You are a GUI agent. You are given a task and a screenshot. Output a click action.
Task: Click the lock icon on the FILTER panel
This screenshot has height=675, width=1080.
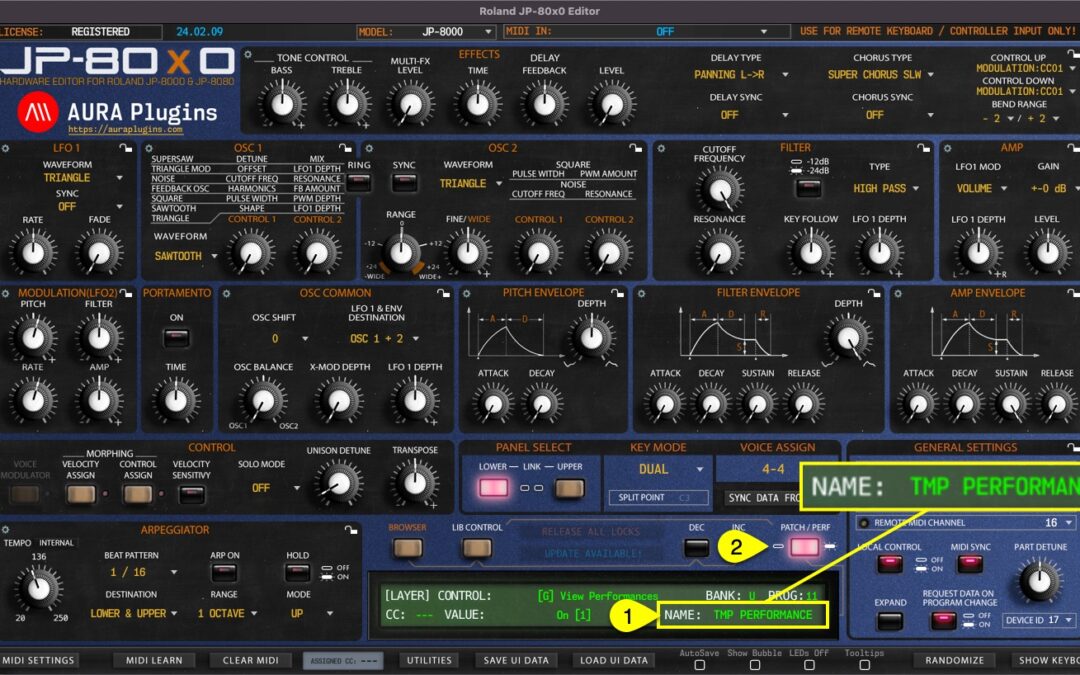(926, 146)
